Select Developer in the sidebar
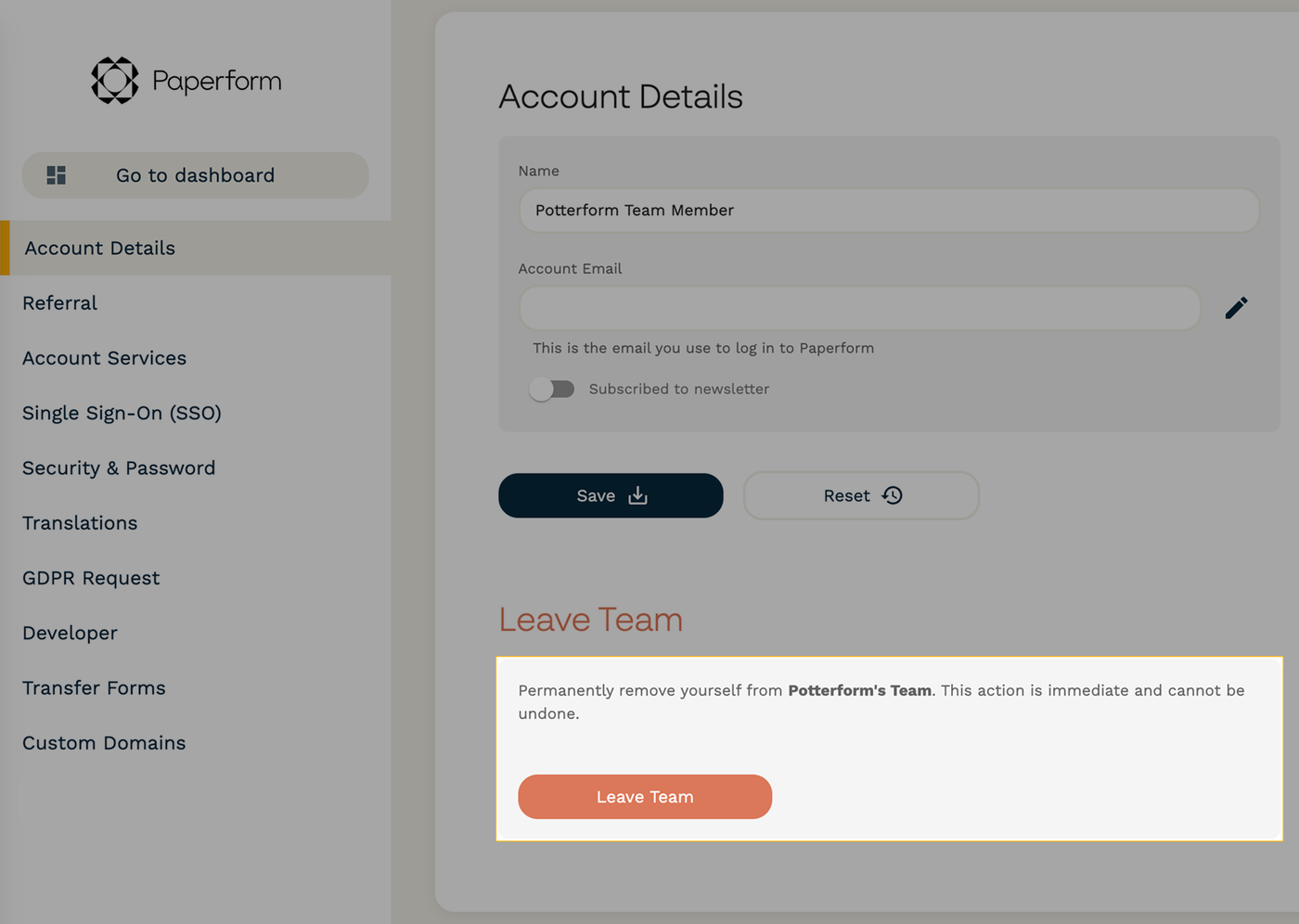 pos(71,634)
